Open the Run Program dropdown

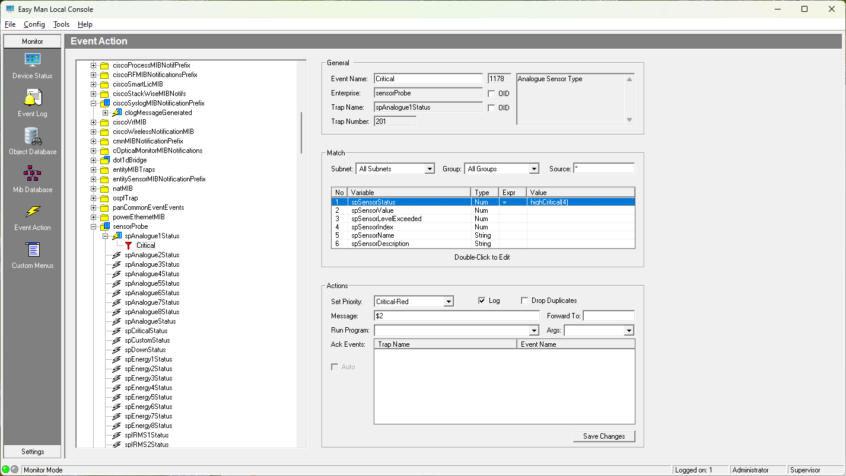pos(534,330)
